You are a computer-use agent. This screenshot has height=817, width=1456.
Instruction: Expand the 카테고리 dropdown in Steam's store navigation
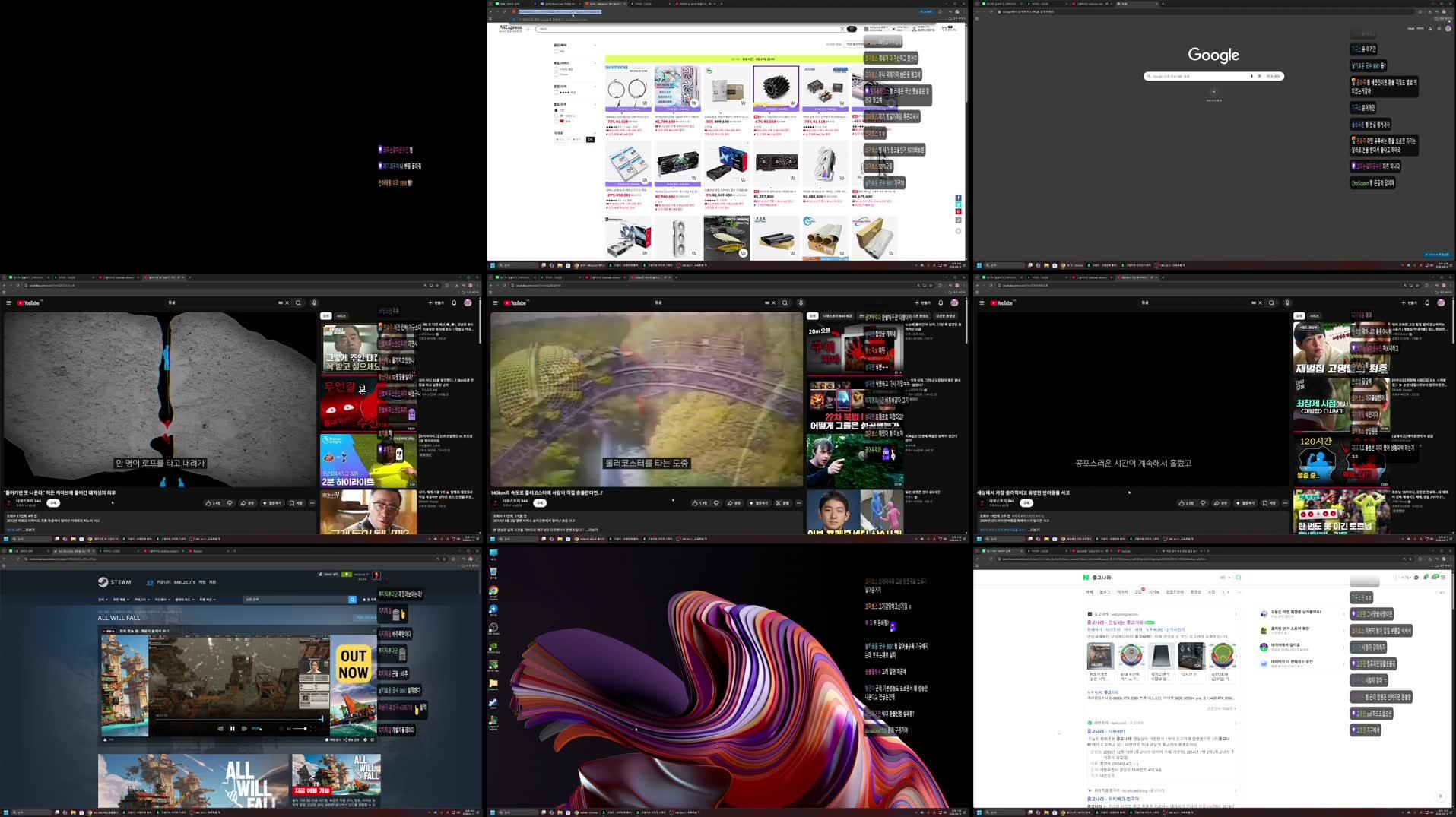142,600
